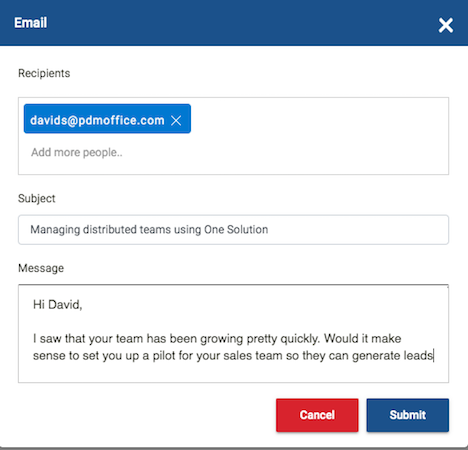Click the 'Email' dialog title

pyautogui.click(x=30, y=23)
